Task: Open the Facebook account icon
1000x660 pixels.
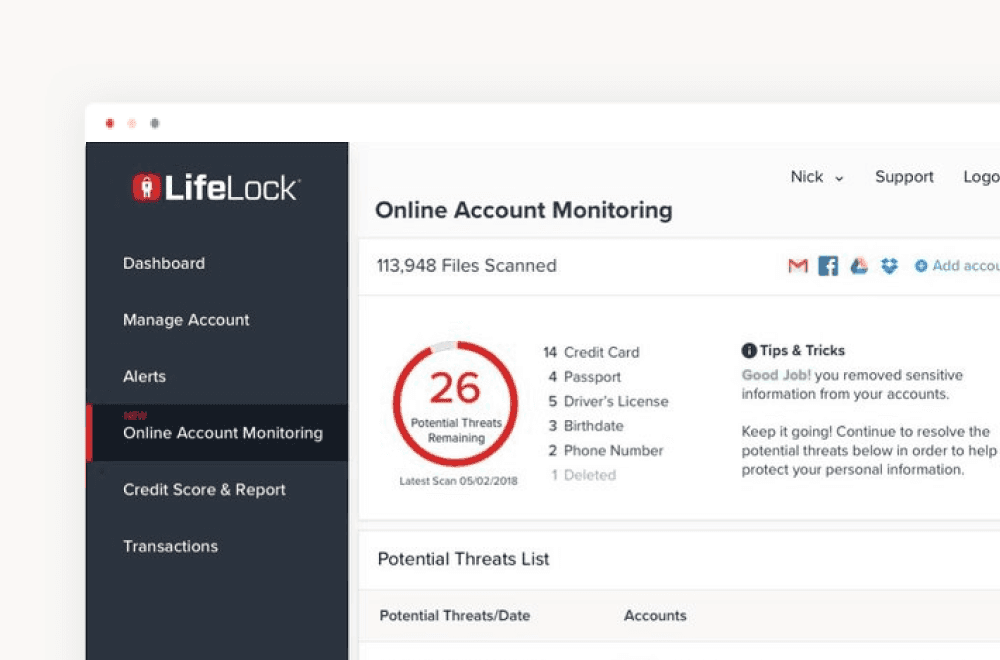Action: tap(828, 266)
